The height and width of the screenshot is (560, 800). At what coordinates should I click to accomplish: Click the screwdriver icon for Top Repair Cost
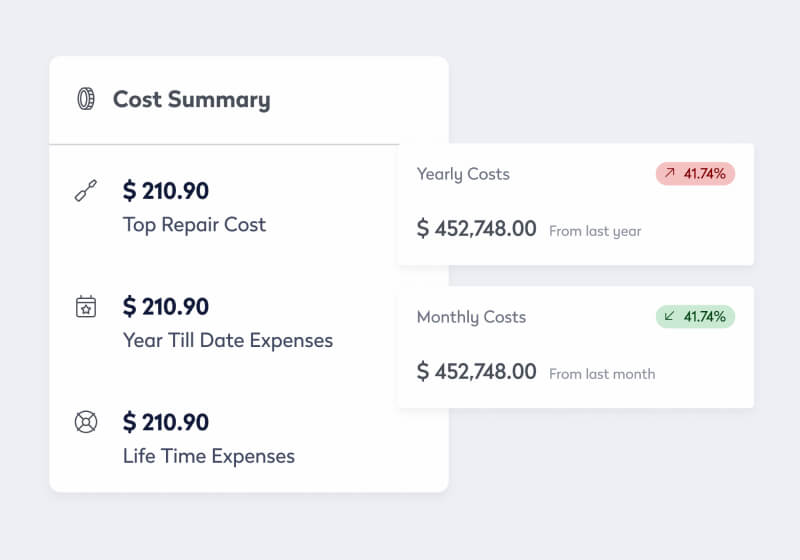(86, 190)
